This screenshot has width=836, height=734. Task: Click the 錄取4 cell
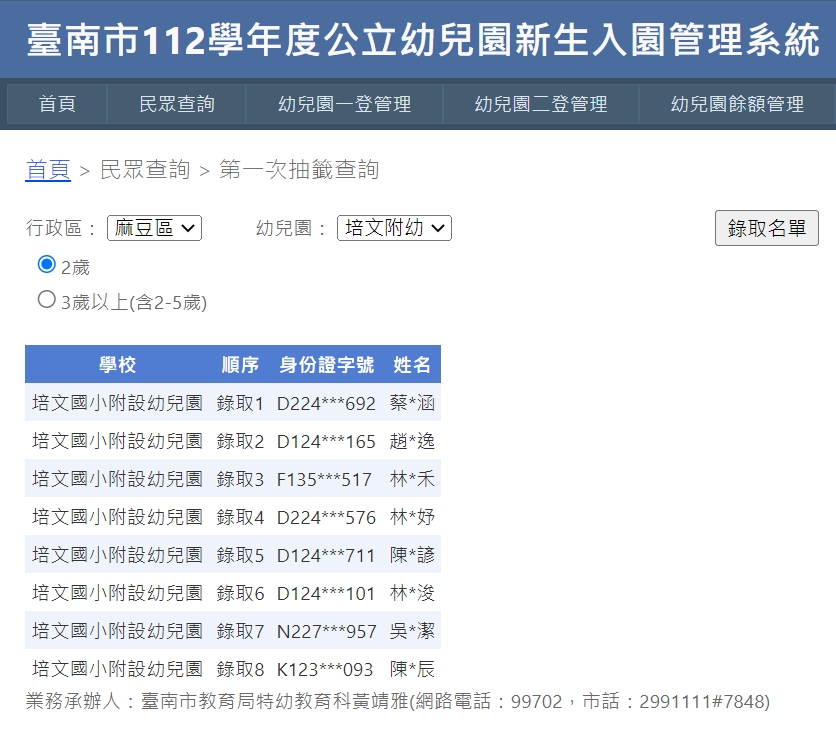coord(240,517)
